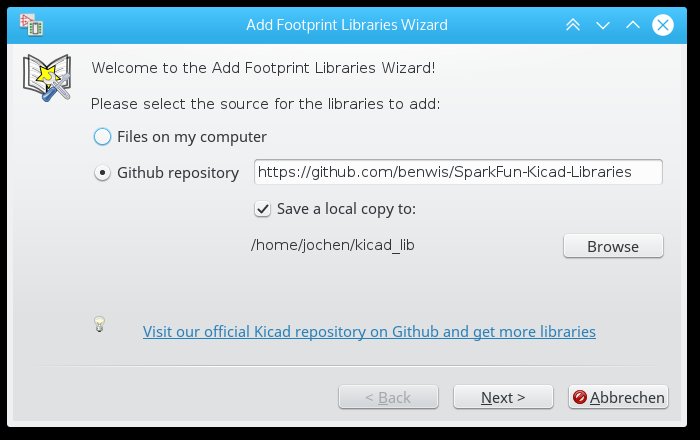The height and width of the screenshot is (440, 700).
Task: Minimize the wizard using the down chevron
Action: [603, 25]
